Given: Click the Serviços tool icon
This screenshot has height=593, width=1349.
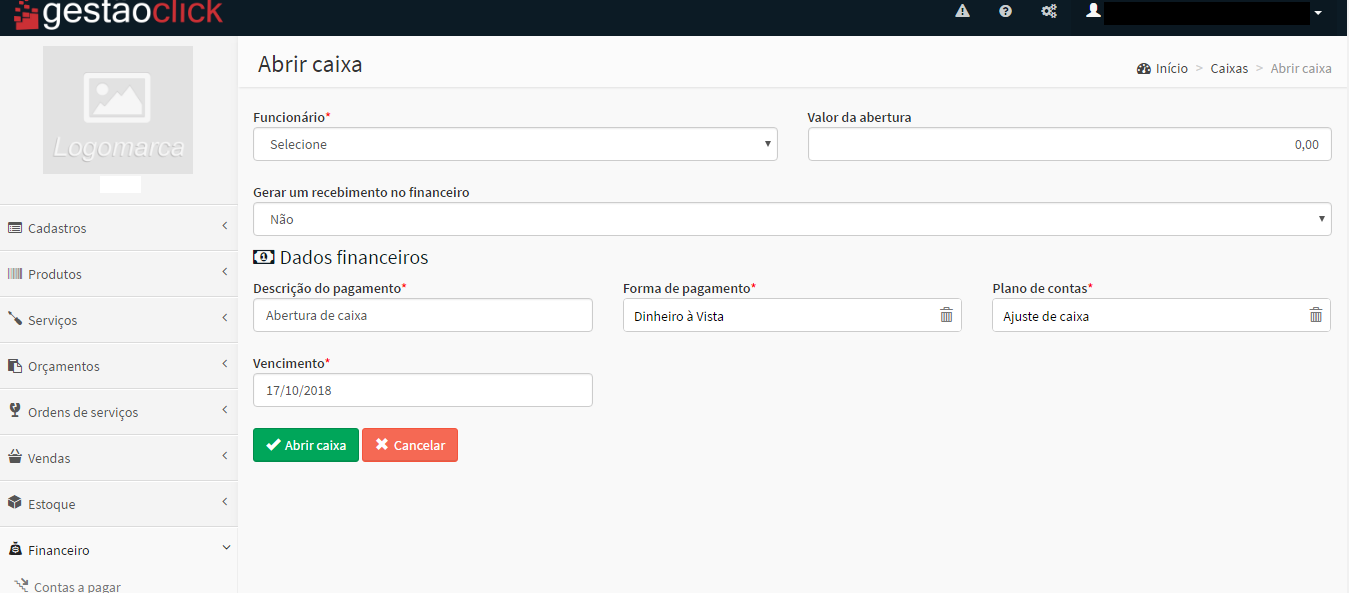Looking at the screenshot, I should (15, 320).
